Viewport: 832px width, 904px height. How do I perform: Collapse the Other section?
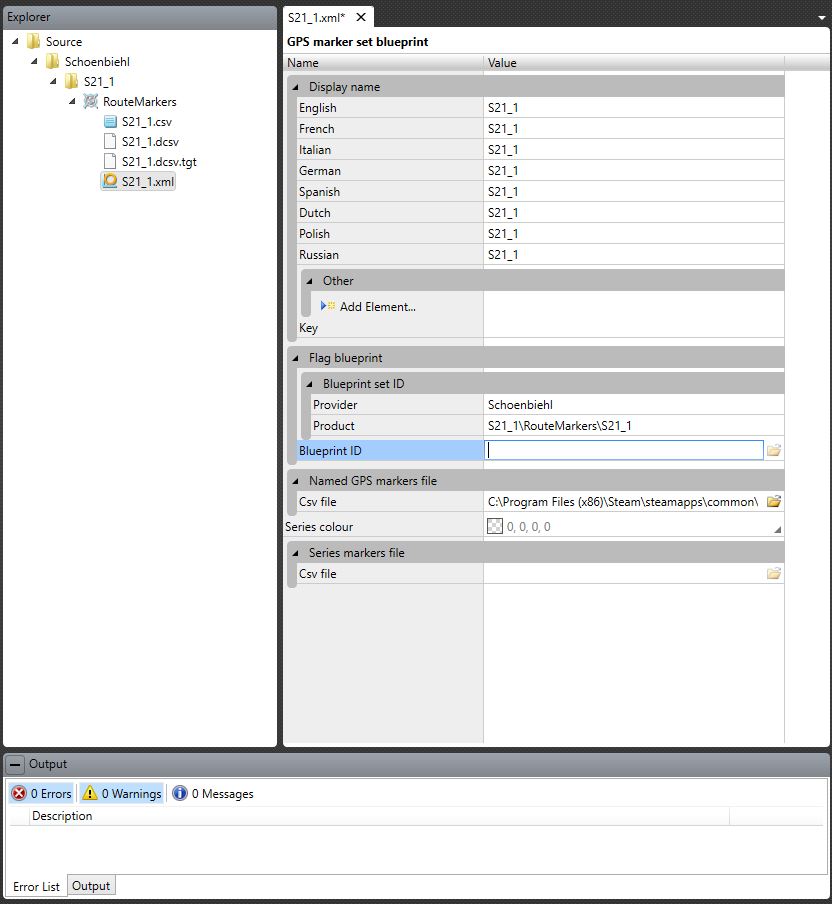tap(310, 281)
